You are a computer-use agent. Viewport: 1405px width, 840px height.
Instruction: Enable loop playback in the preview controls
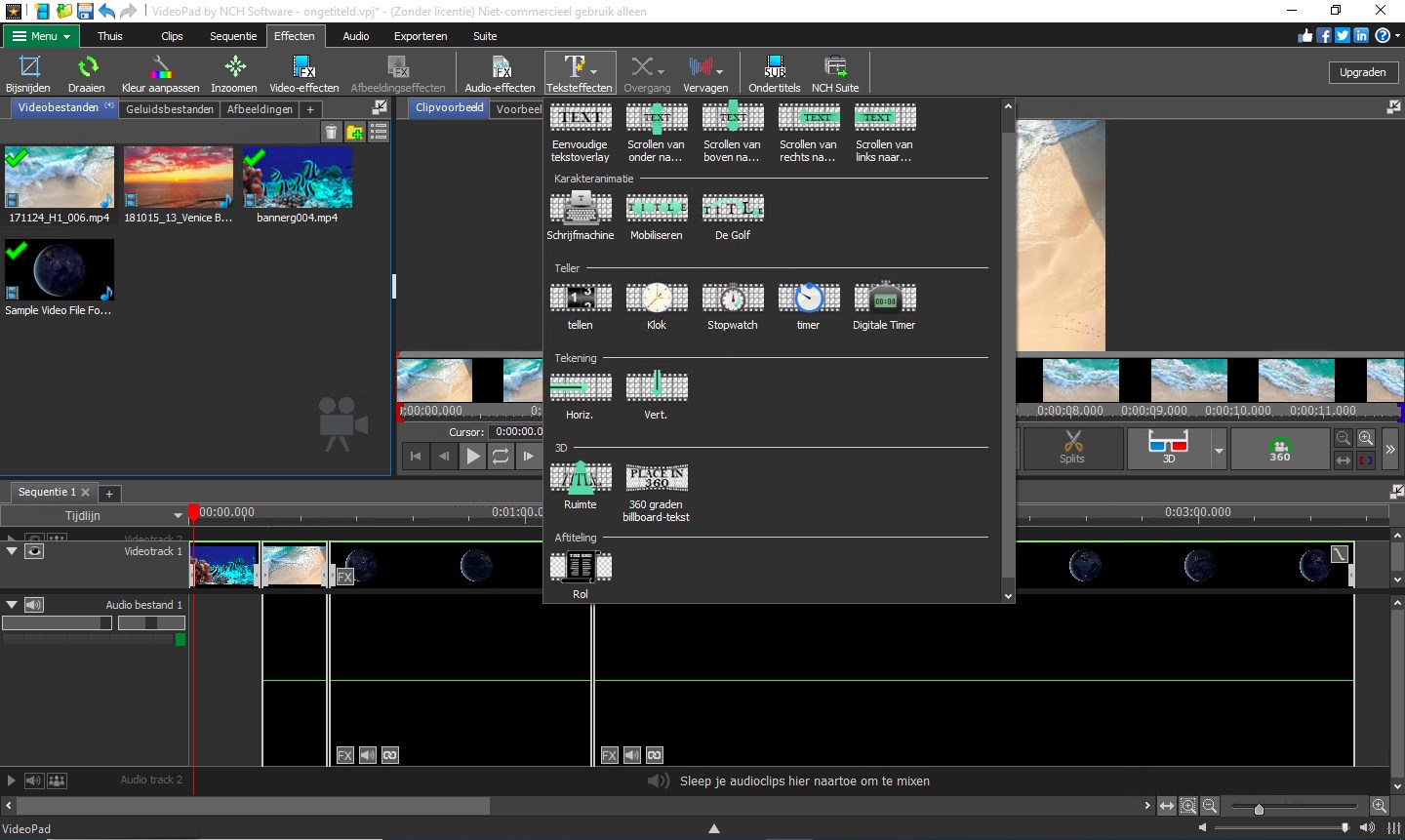pyautogui.click(x=501, y=456)
